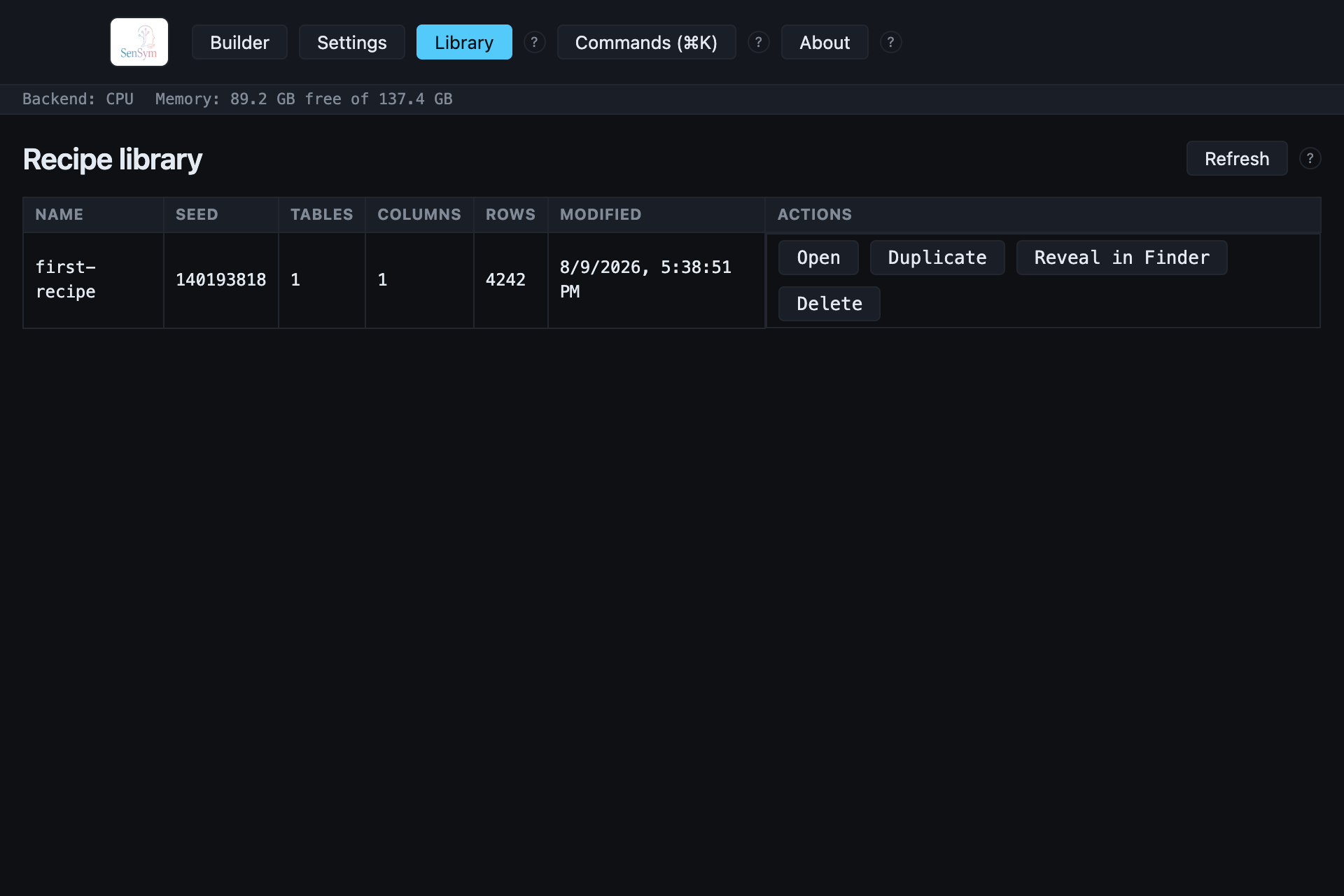The height and width of the screenshot is (896, 1344).
Task: Switch to the Settings tab
Action: point(351,42)
